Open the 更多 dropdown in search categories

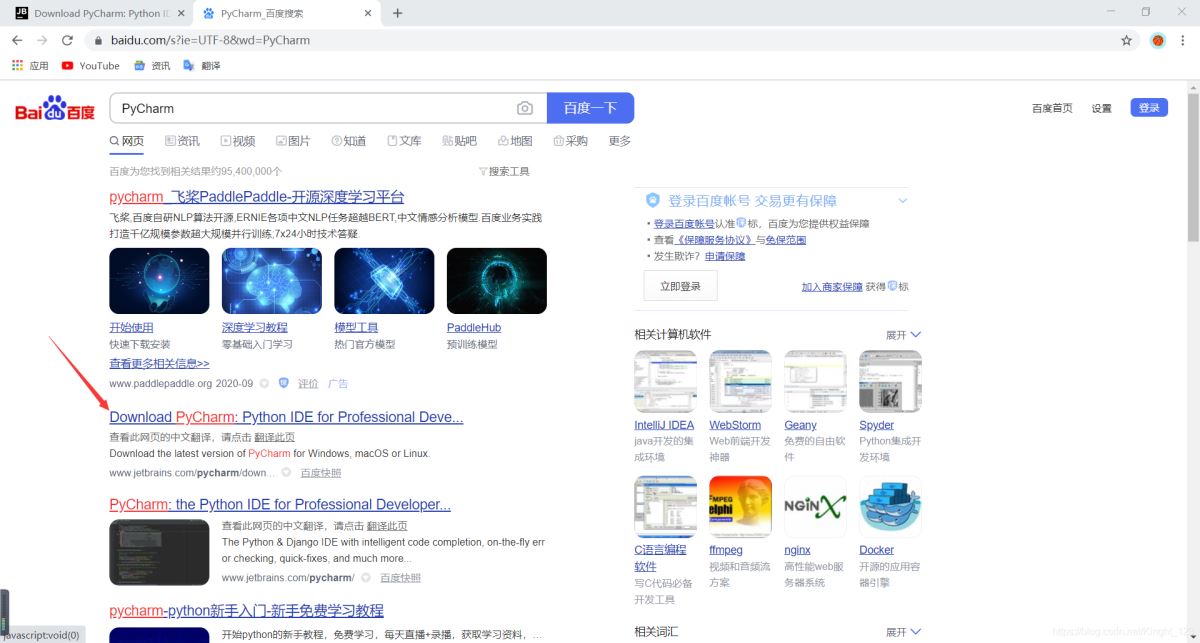coord(619,141)
